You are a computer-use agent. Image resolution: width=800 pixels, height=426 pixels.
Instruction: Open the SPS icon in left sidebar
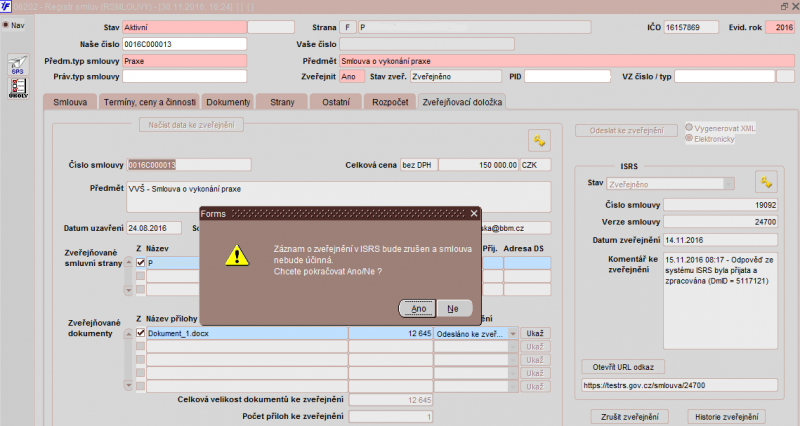[x=18, y=65]
